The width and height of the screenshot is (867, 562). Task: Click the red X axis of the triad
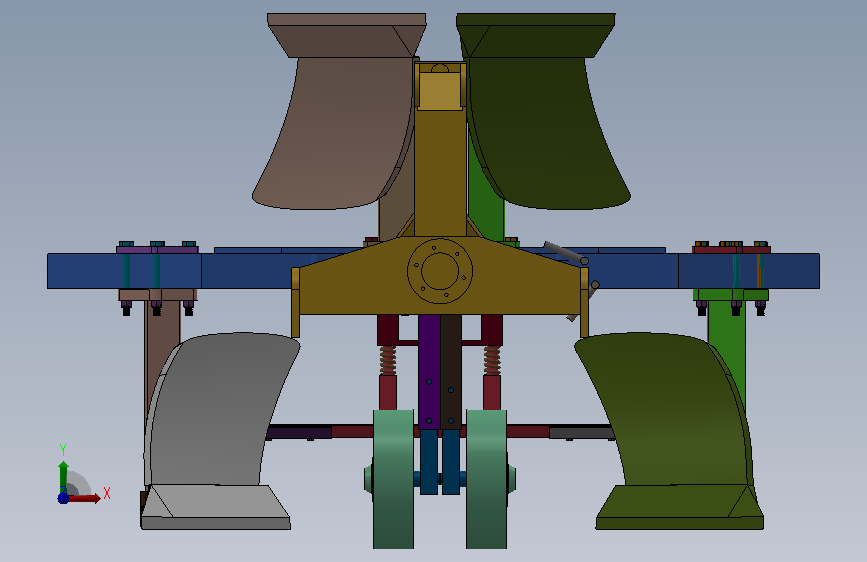(x=84, y=498)
